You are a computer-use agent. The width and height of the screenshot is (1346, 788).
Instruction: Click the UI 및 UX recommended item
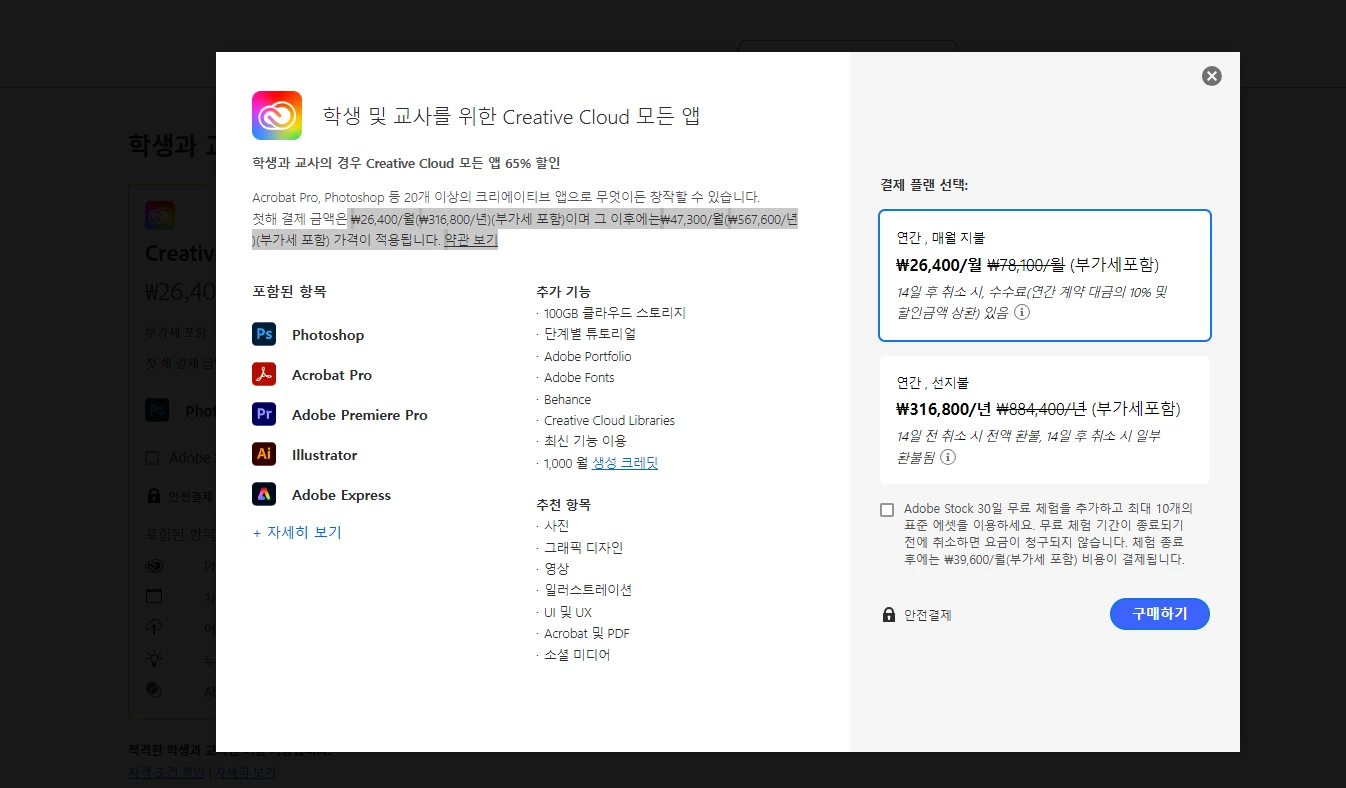[568, 612]
